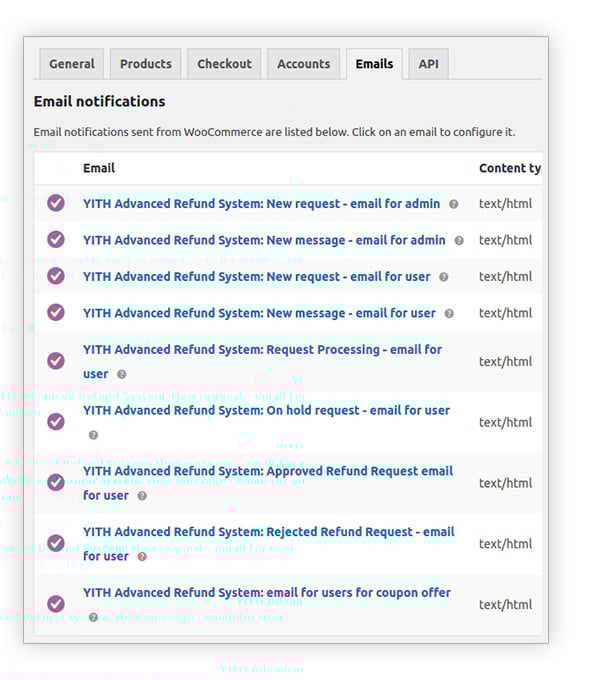Screen dimensions: 600x680
Task: Open 'New message - email for user' link
Action: (x=259, y=313)
